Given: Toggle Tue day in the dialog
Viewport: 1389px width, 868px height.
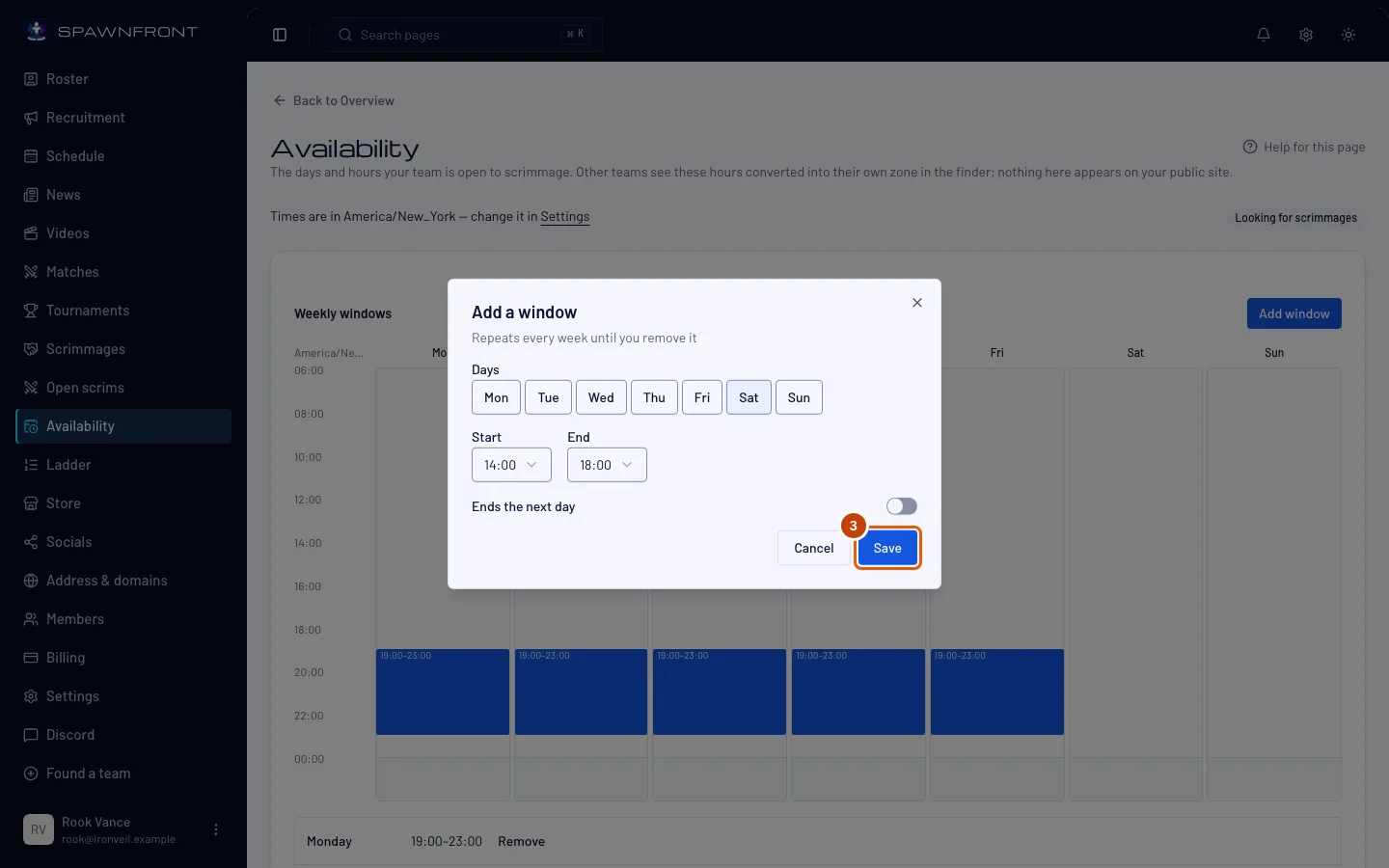Looking at the screenshot, I should (548, 397).
